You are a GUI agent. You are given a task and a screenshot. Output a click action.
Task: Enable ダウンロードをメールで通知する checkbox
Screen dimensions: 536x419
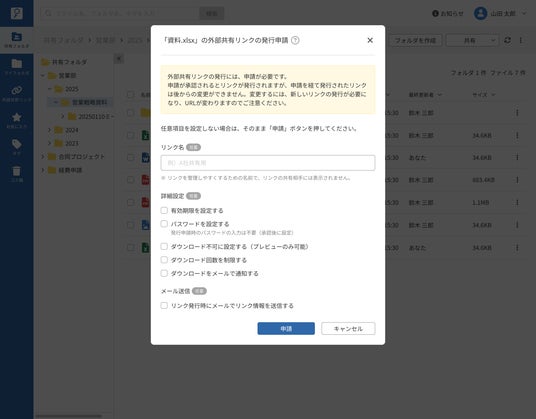click(164, 273)
